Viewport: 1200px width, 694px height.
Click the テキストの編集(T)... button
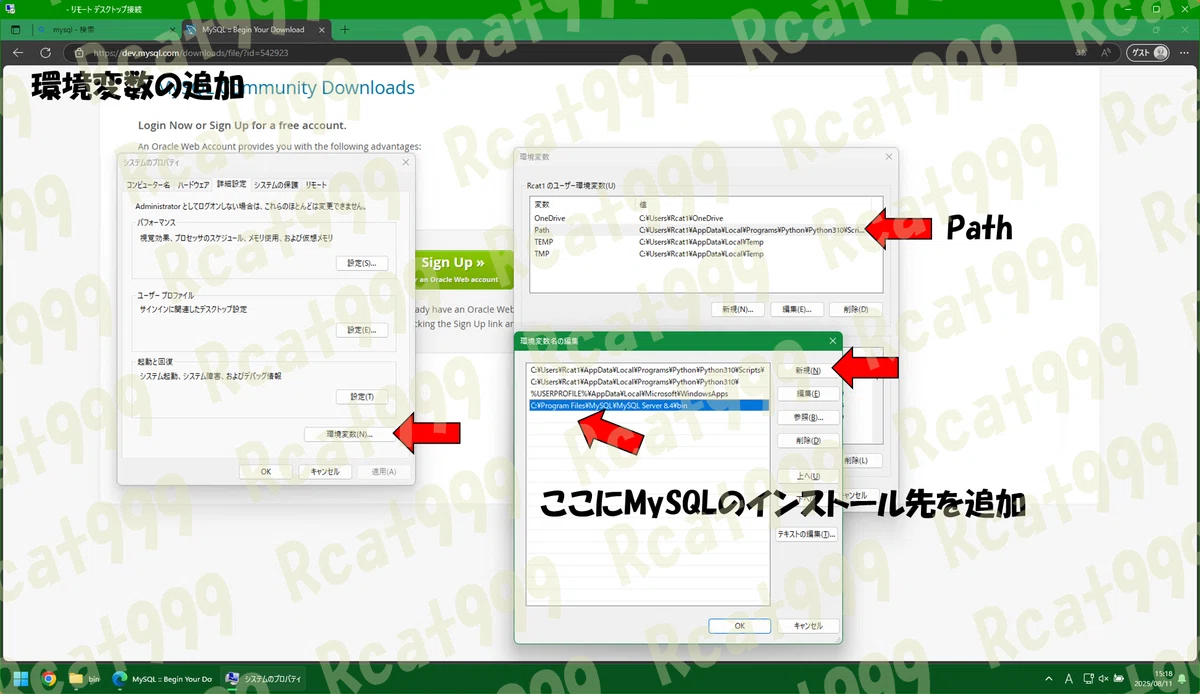807,534
